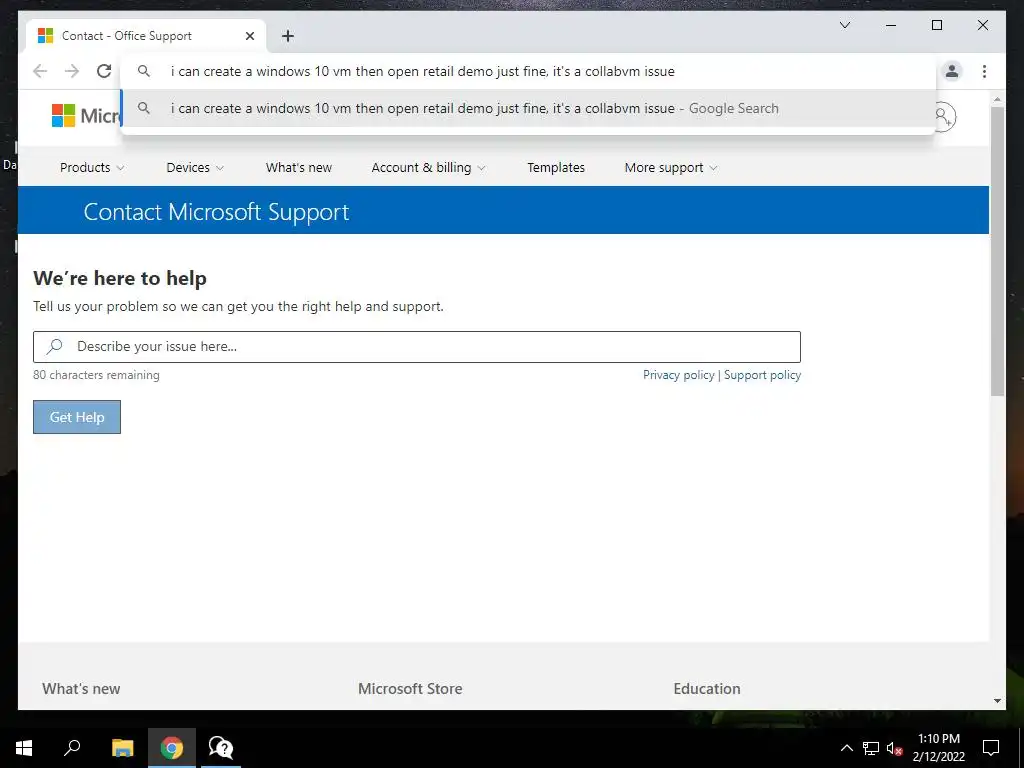
Task: Click the magnifier icon in the suggestion row
Action: pyautogui.click(x=144, y=108)
